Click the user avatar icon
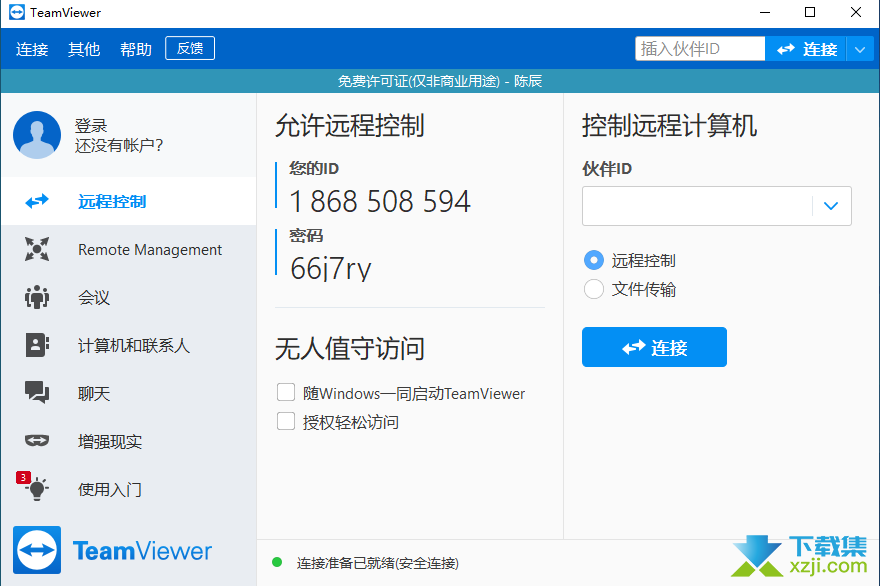 coord(37,135)
